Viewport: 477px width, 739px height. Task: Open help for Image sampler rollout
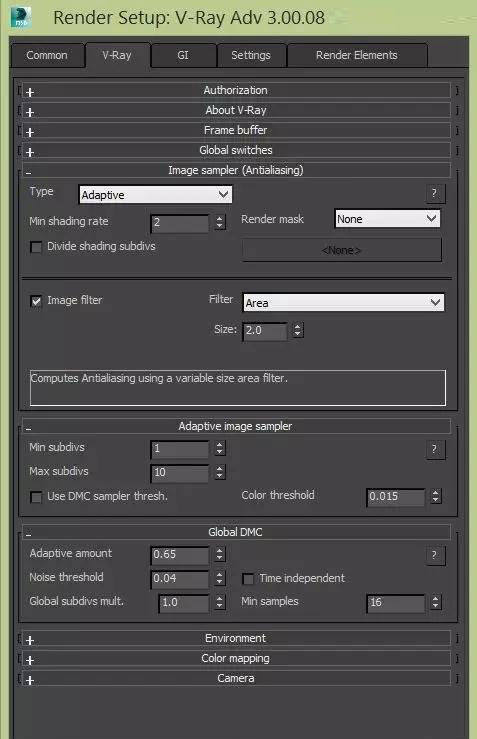(x=435, y=193)
